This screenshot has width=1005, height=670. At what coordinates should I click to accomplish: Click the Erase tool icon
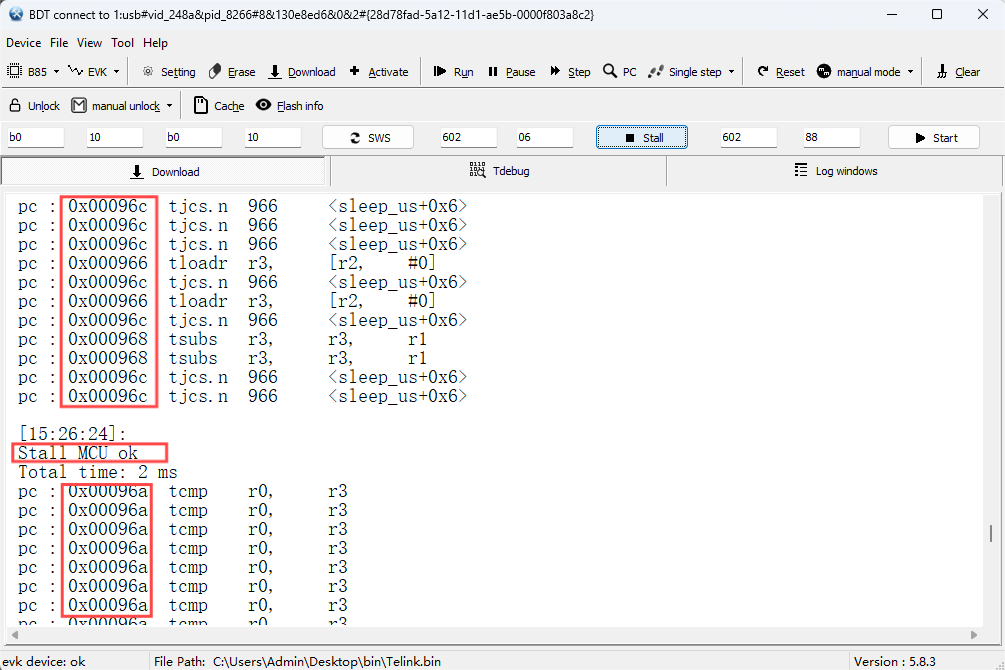(215, 72)
